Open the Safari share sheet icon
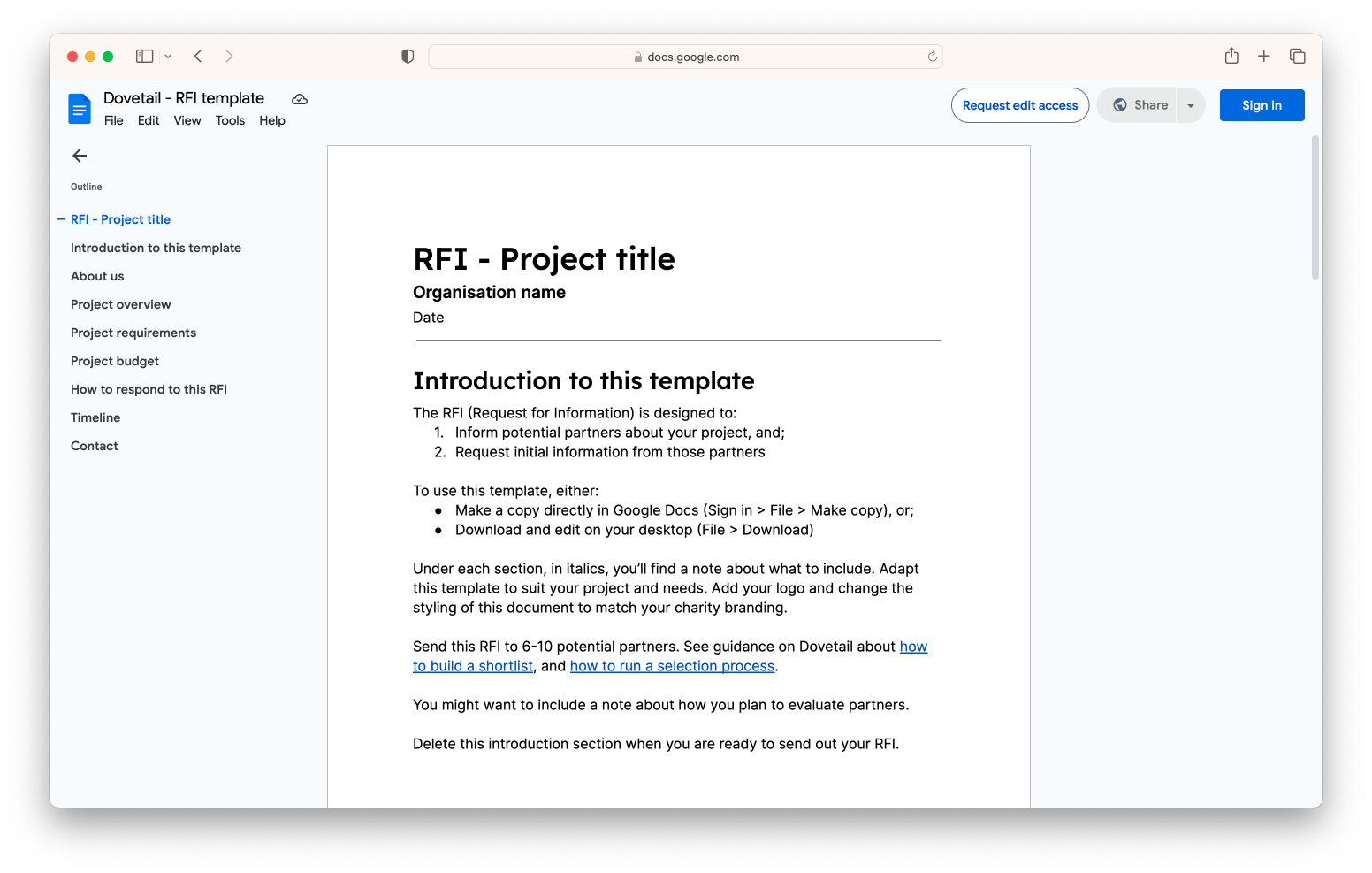This screenshot has height=873, width=1372. [1231, 56]
